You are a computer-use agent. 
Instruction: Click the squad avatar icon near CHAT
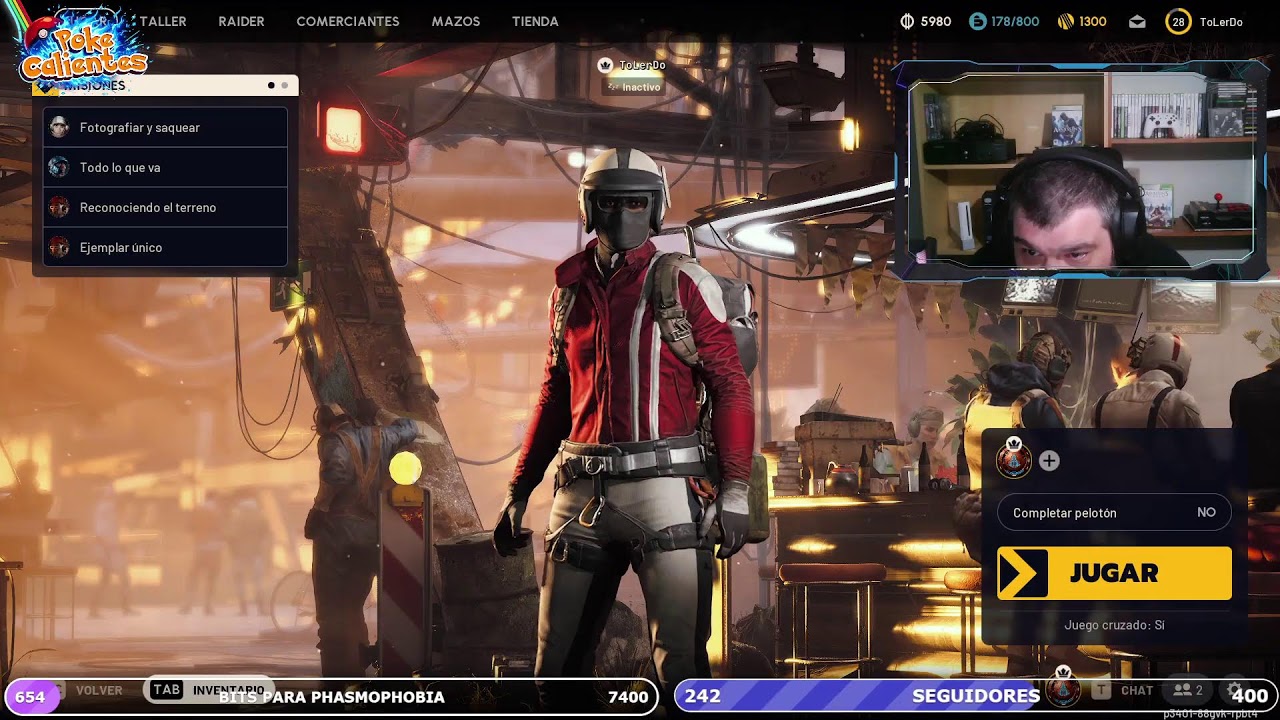click(1063, 688)
